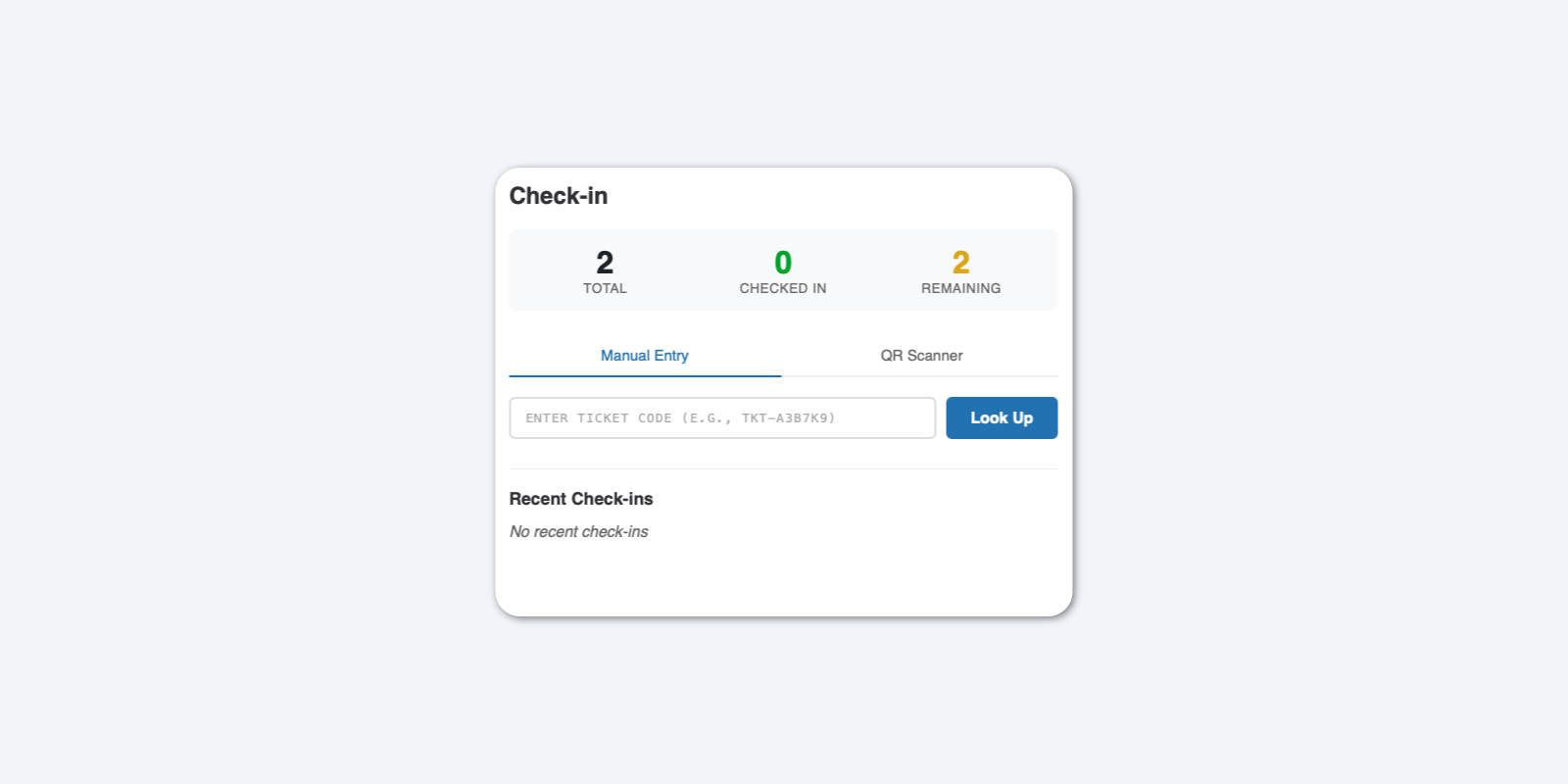Image resolution: width=1568 pixels, height=784 pixels.
Task: Click the 'No recent check-ins' message
Action: [579, 531]
